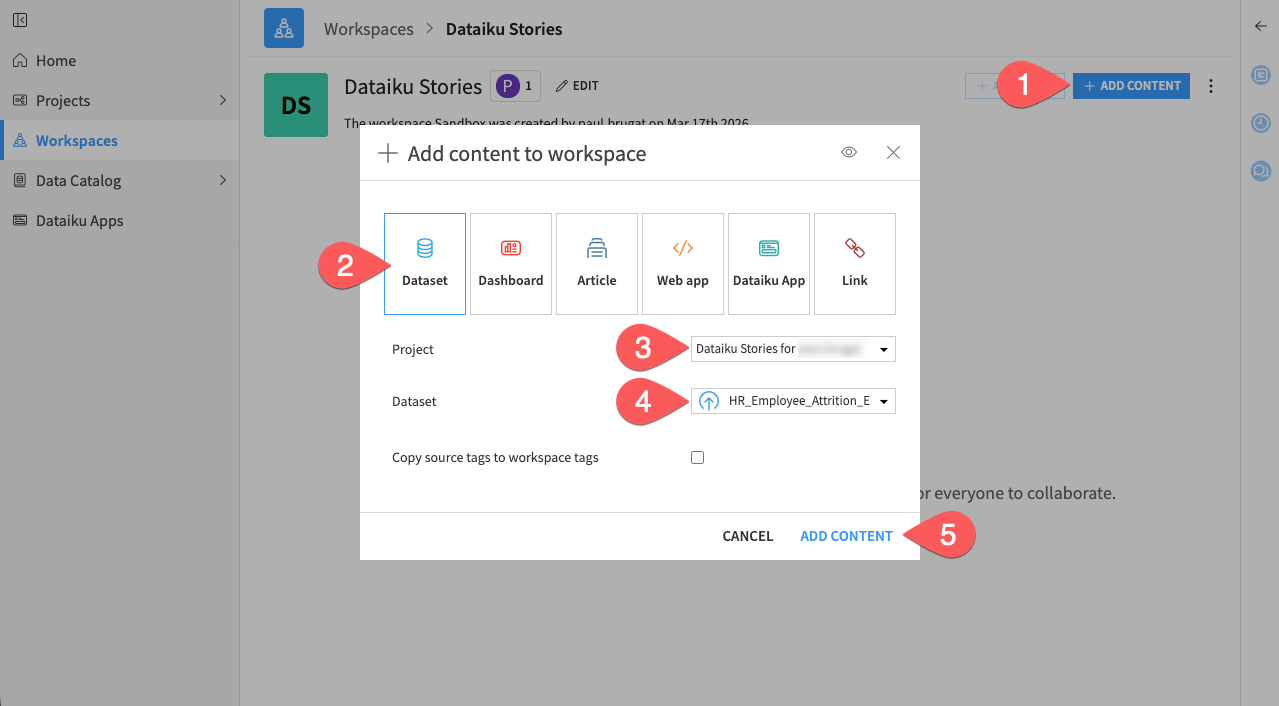
Task: Select the Web app content type tile
Action: click(x=683, y=264)
